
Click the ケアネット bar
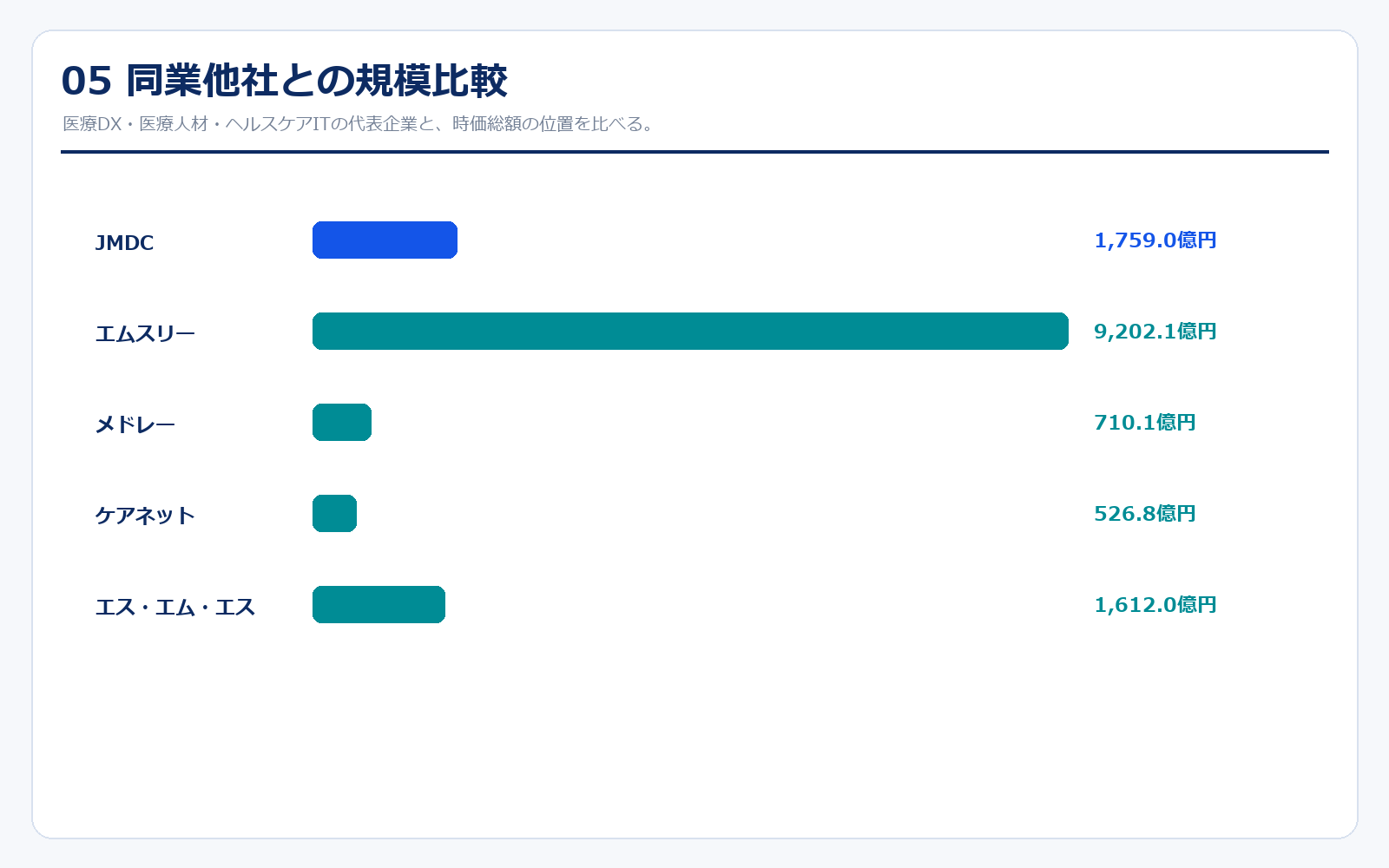pos(334,514)
